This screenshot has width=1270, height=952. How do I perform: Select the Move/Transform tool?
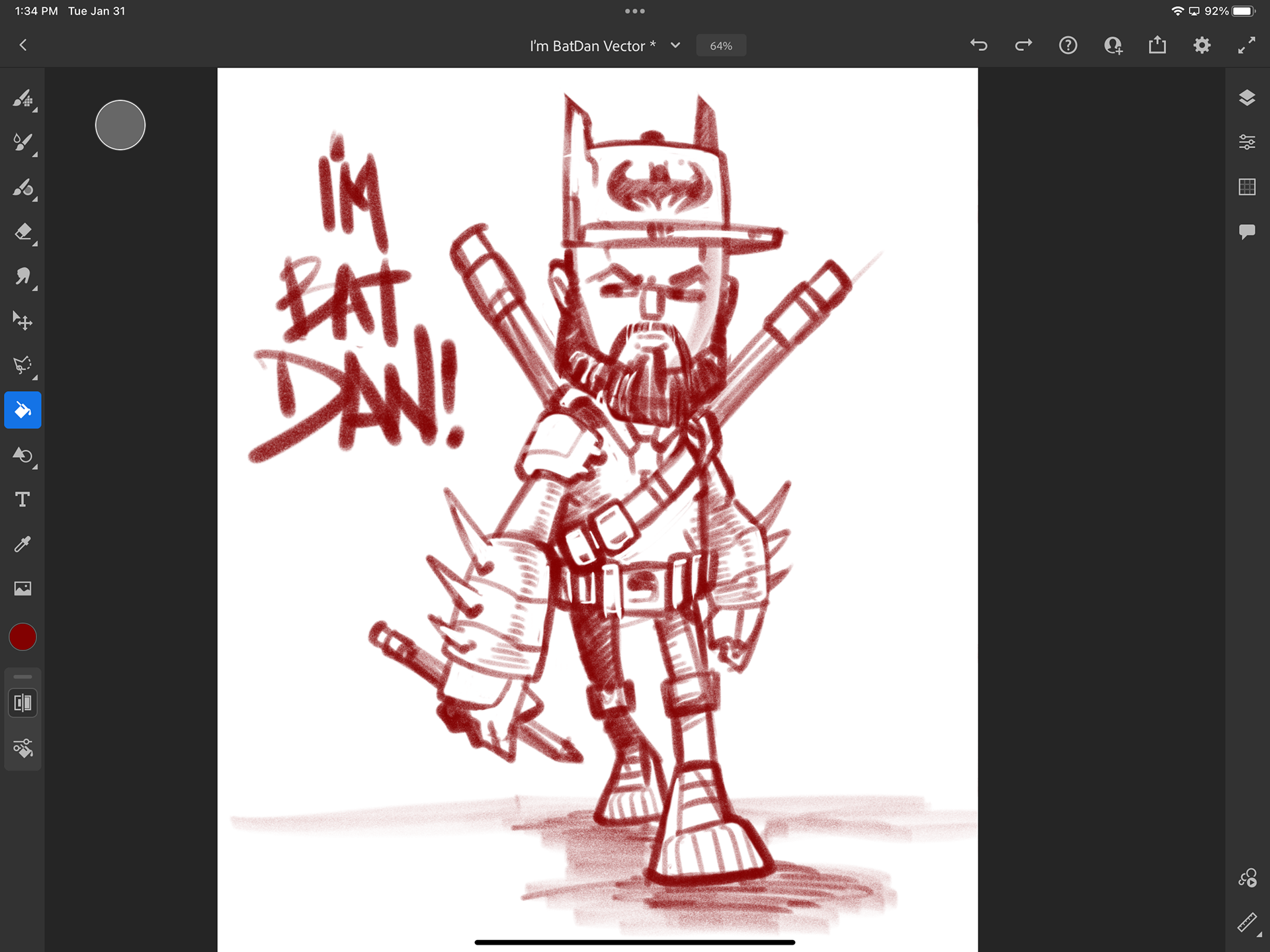tap(22, 322)
